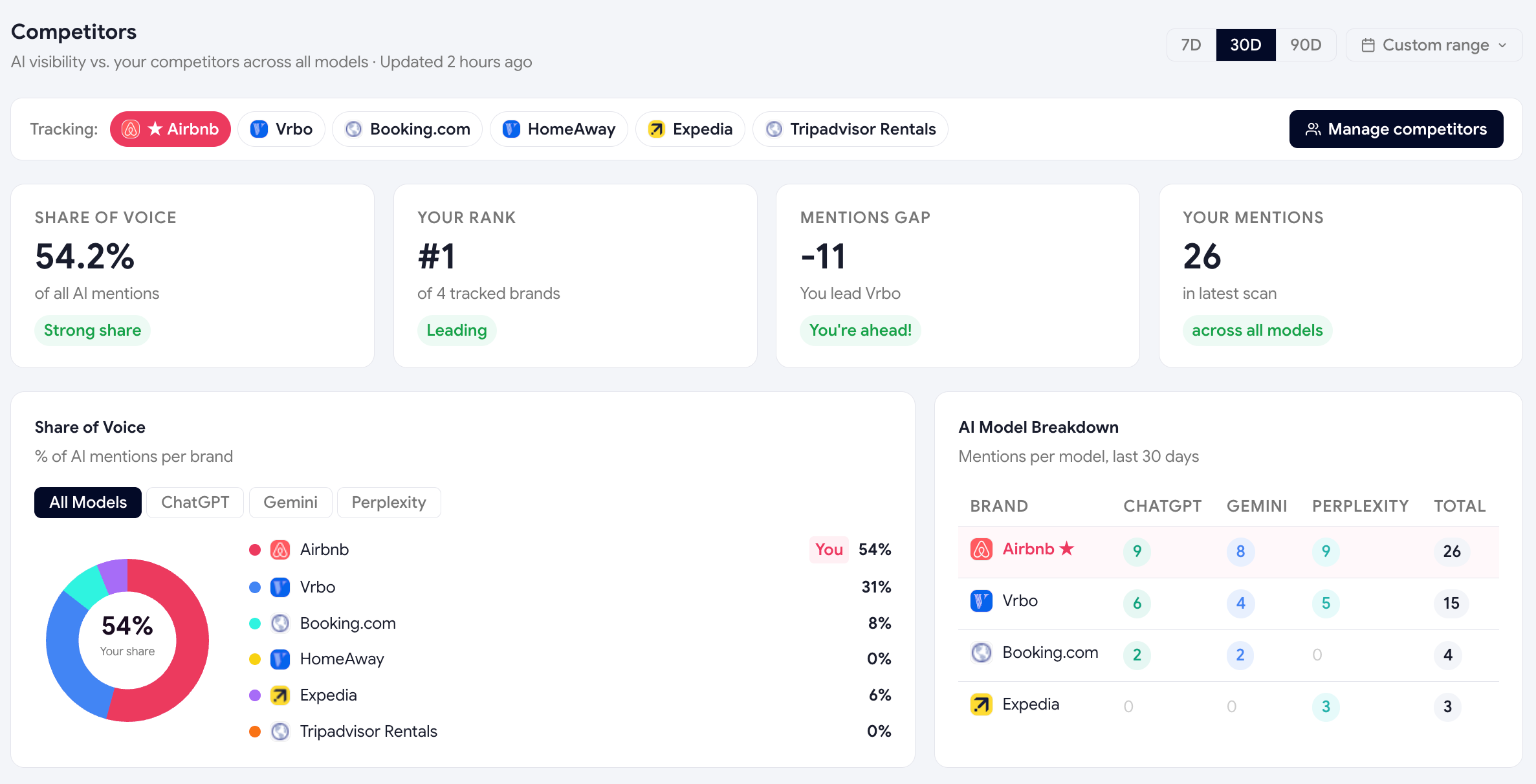Click the across all models badge
Screen dimensions: 1536x784
pyautogui.click(x=1257, y=331)
